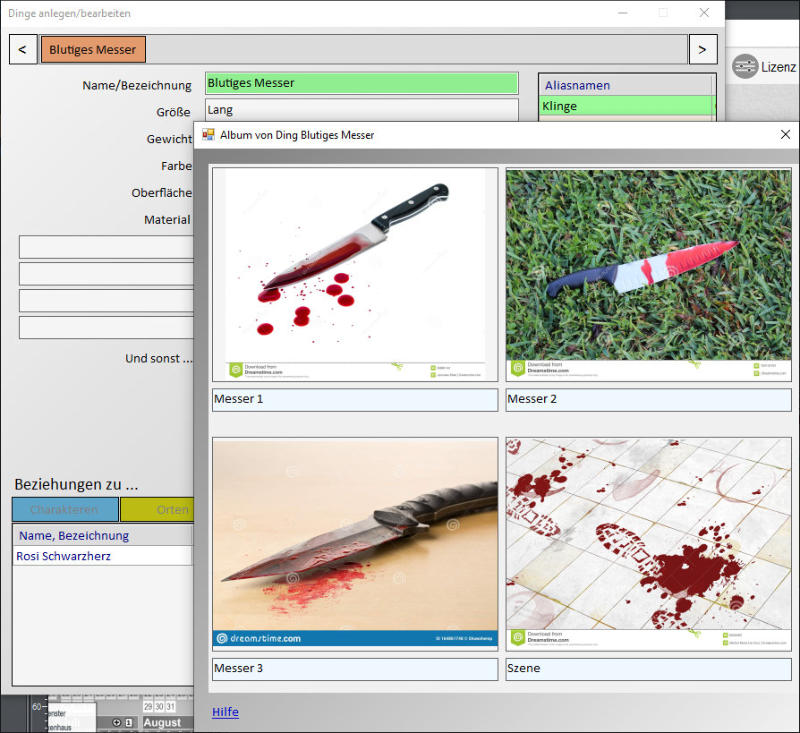Switch to the Charakteren relations tab
The image size is (800, 733).
click(65, 509)
